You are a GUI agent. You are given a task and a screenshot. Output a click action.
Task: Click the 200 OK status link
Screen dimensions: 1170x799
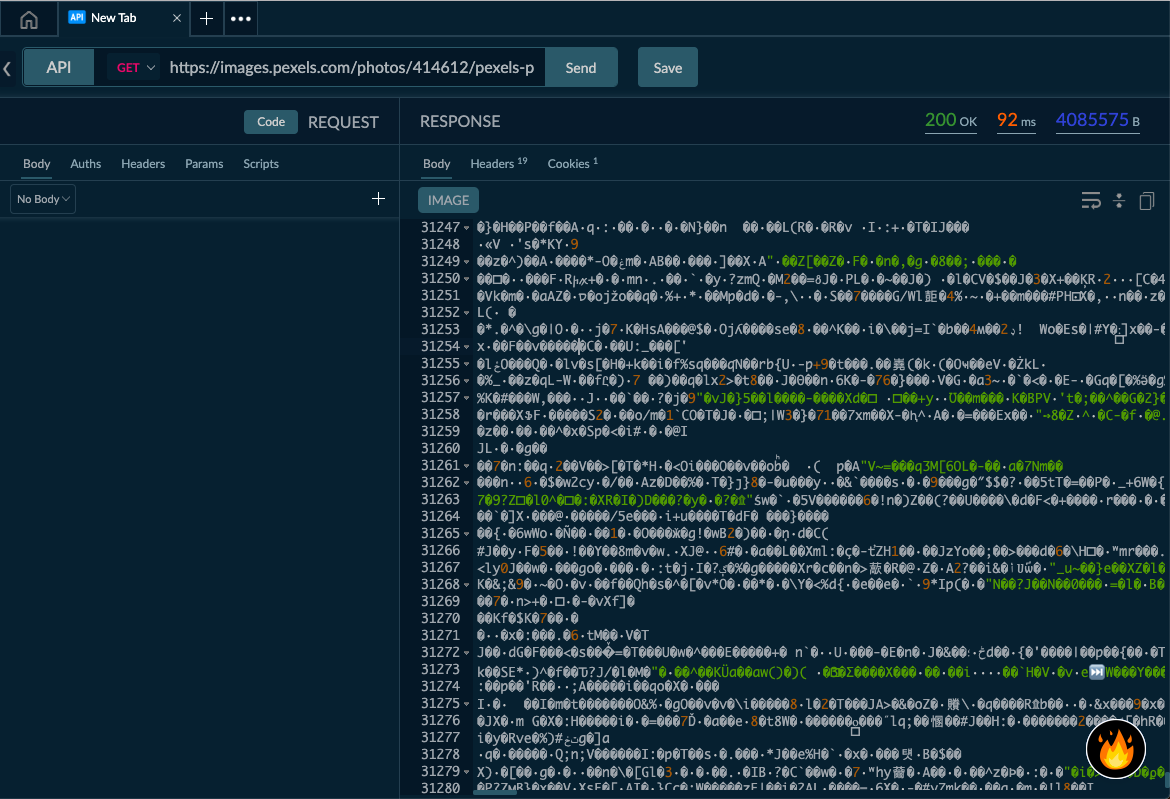pyautogui.click(x=949, y=120)
